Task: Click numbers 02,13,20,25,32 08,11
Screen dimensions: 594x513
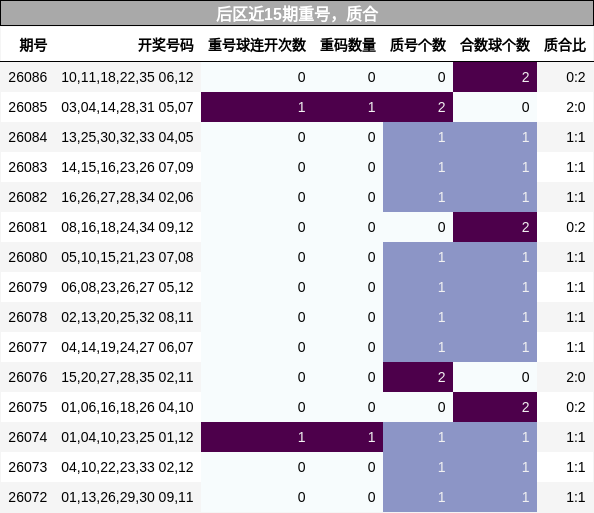Action: click(127, 317)
